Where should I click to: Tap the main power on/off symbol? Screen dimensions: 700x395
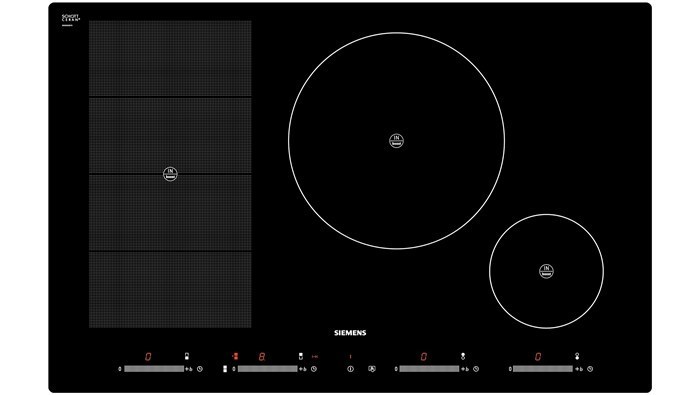coord(350,369)
